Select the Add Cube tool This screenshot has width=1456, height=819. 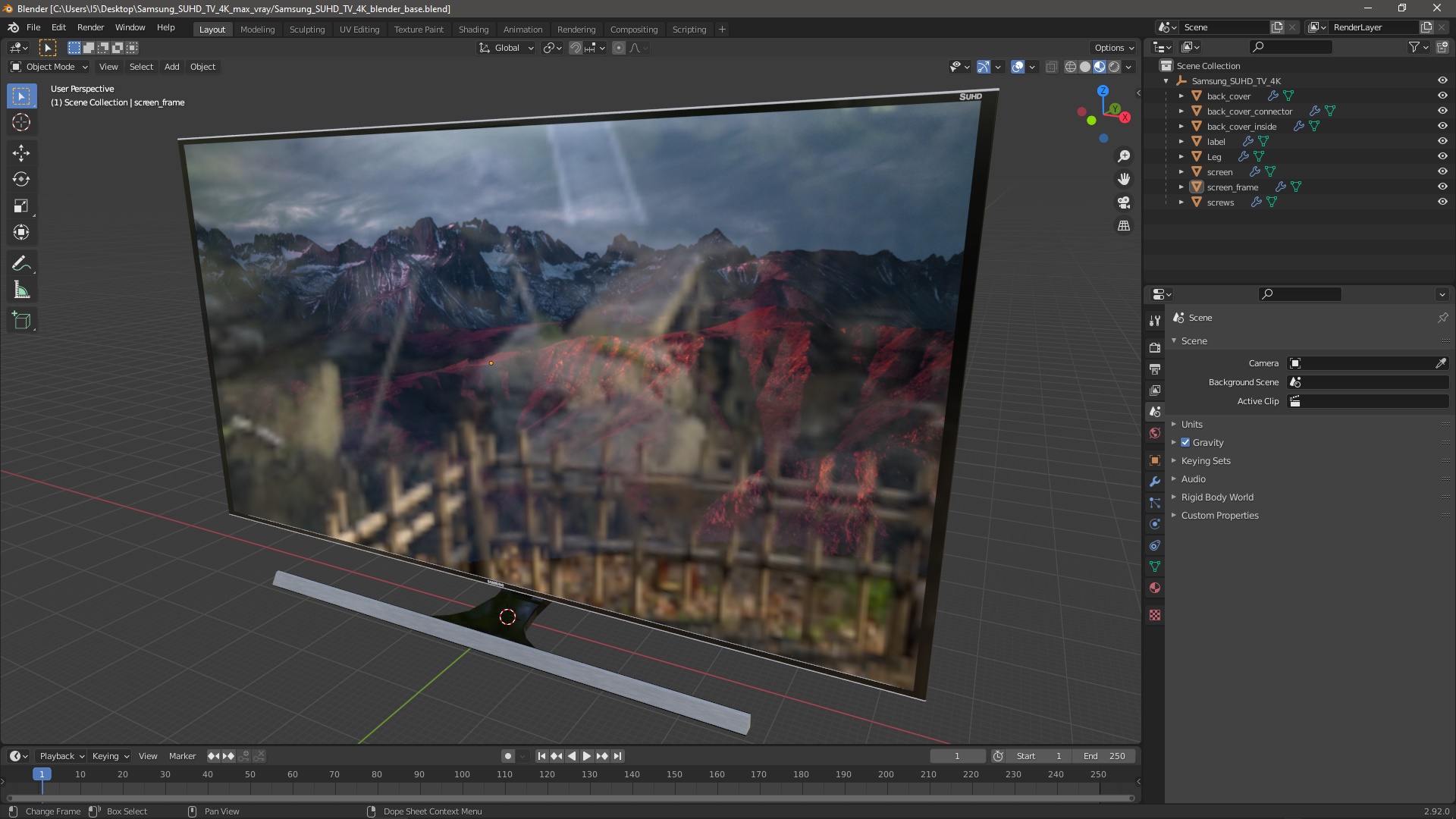point(21,321)
